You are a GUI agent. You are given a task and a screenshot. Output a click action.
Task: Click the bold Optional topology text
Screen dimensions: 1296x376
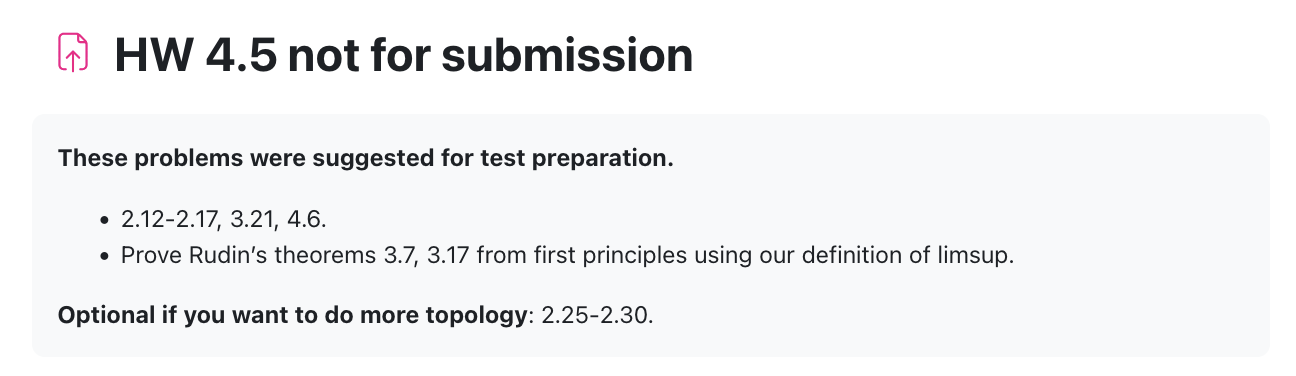(293, 316)
